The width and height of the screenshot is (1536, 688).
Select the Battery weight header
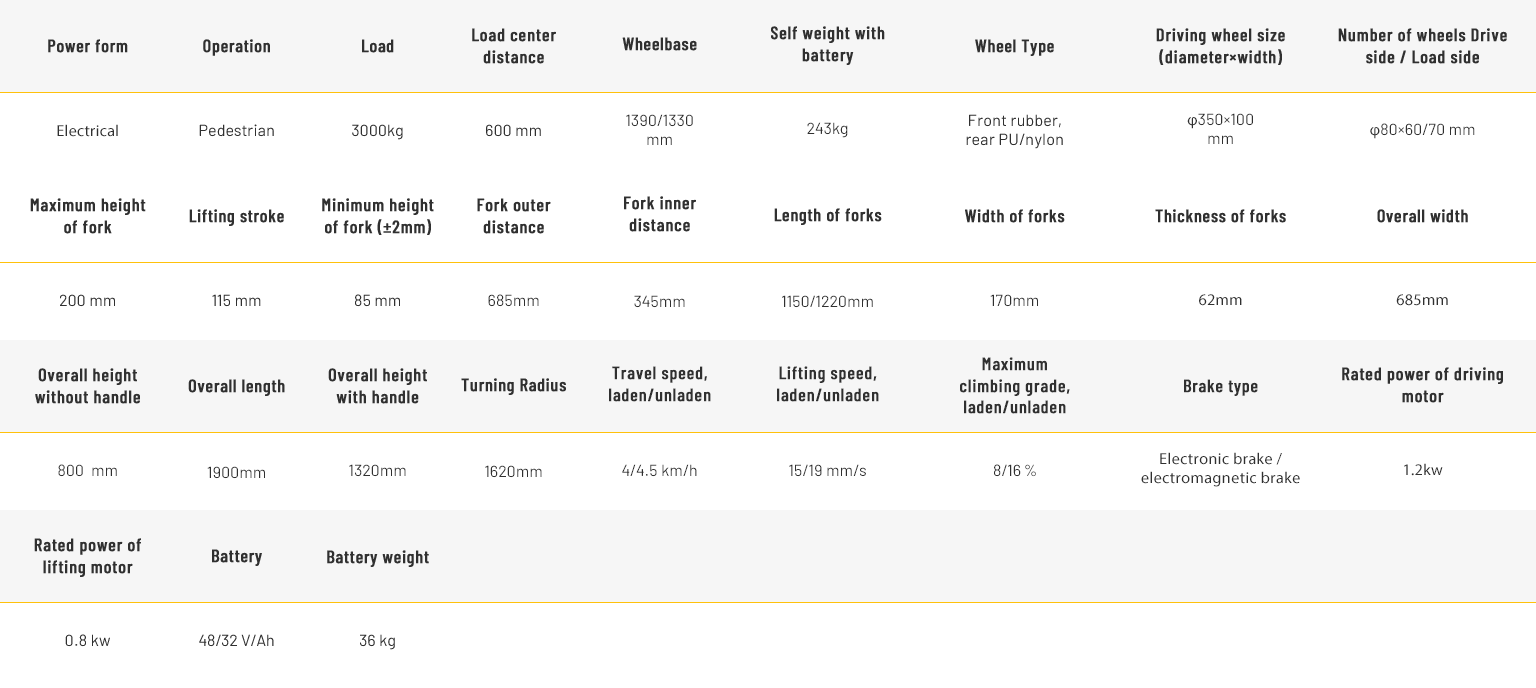pyautogui.click(x=377, y=557)
